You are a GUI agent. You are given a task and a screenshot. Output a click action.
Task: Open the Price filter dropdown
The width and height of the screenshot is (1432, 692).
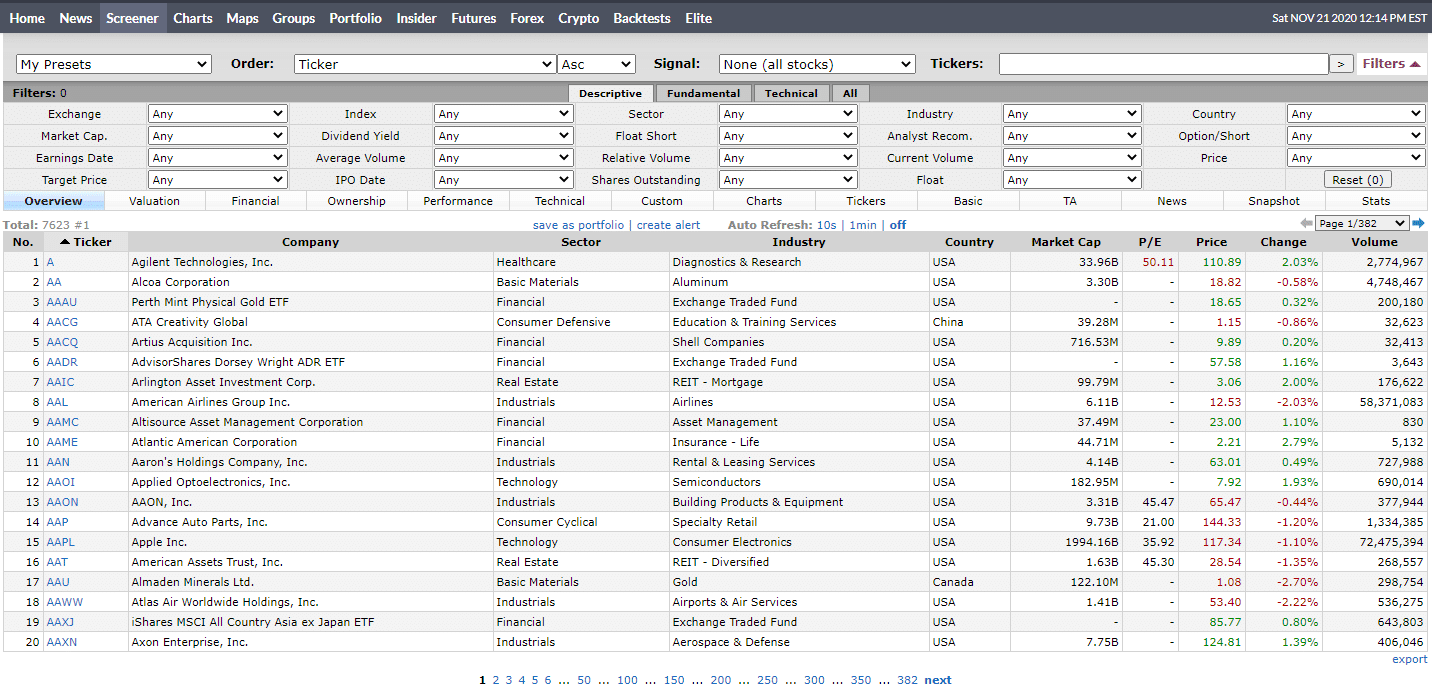tap(1356, 158)
